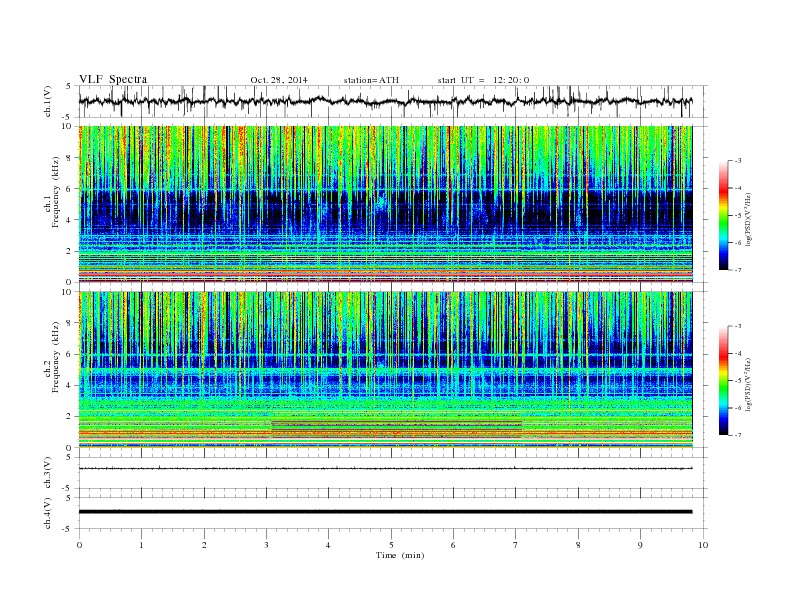792x612 pixels.
Task: Click time axis tick label "6"
Action: (453, 545)
